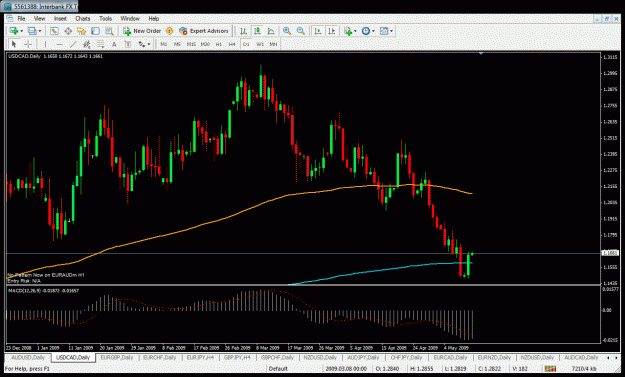Open the chart Templates icon
The height and width of the screenshot is (377, 625).
click(384, 31)
